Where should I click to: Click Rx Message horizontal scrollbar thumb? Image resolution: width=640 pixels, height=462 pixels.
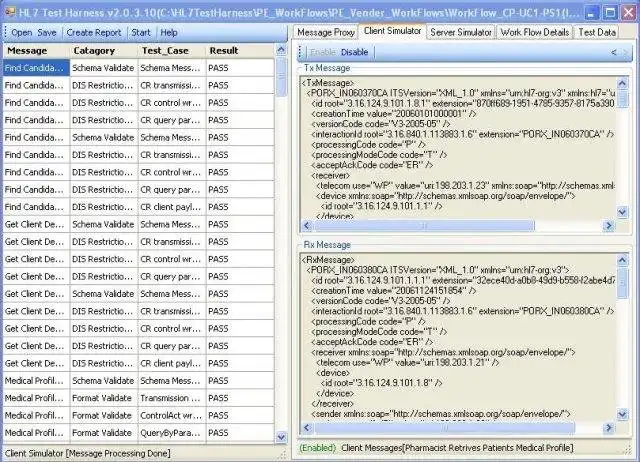pos(444,428)
